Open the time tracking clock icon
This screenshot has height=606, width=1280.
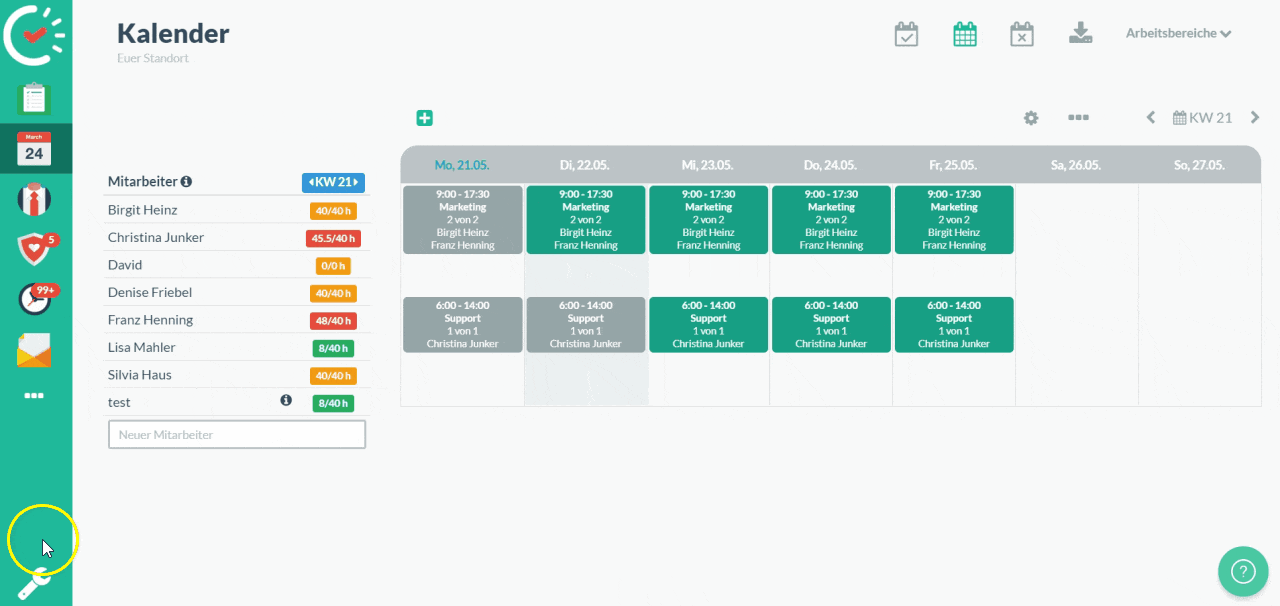pyautogui.click(x=34, y=298)
